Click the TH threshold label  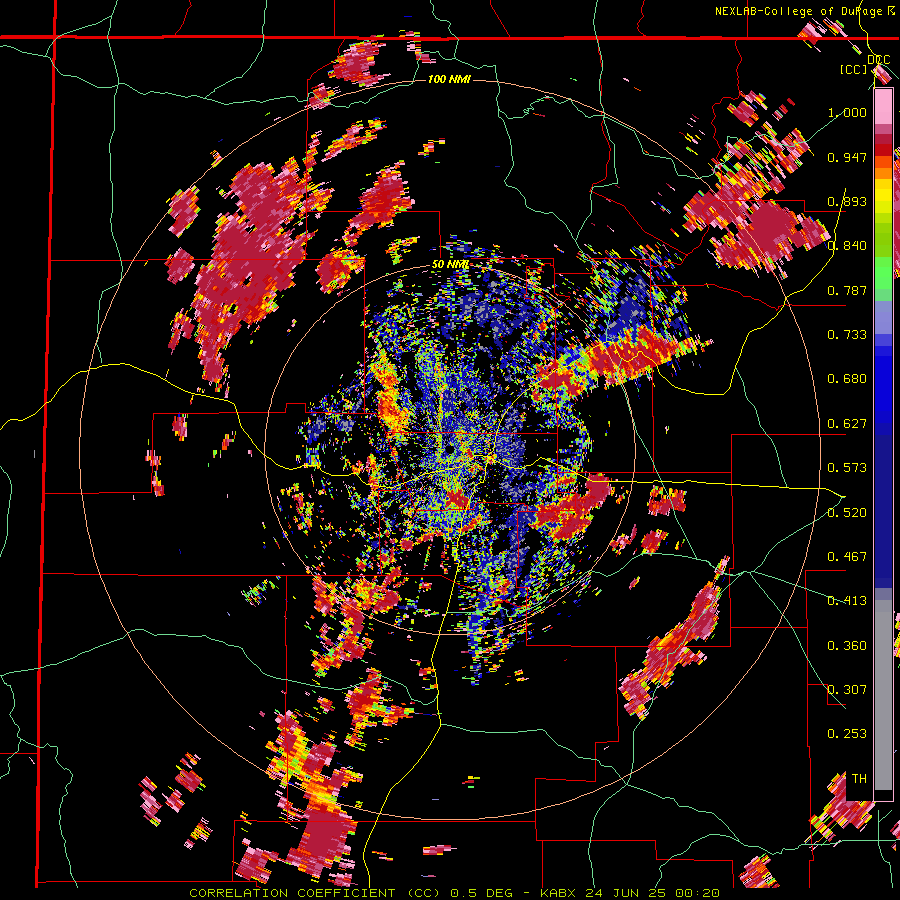click(859, 779)
